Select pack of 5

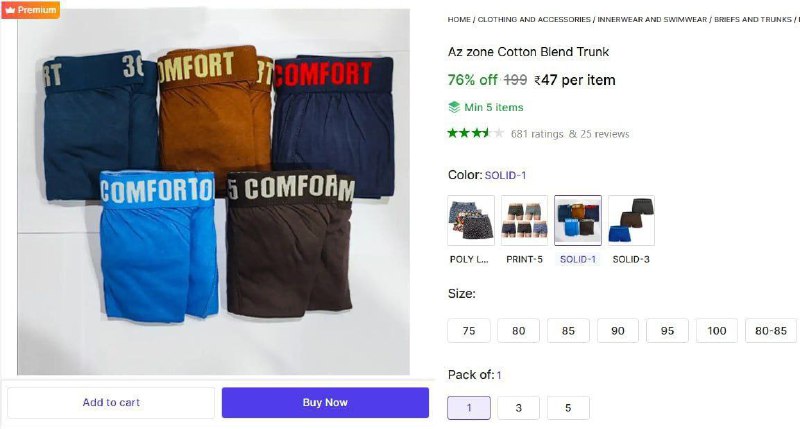click(x=568, y=408)
